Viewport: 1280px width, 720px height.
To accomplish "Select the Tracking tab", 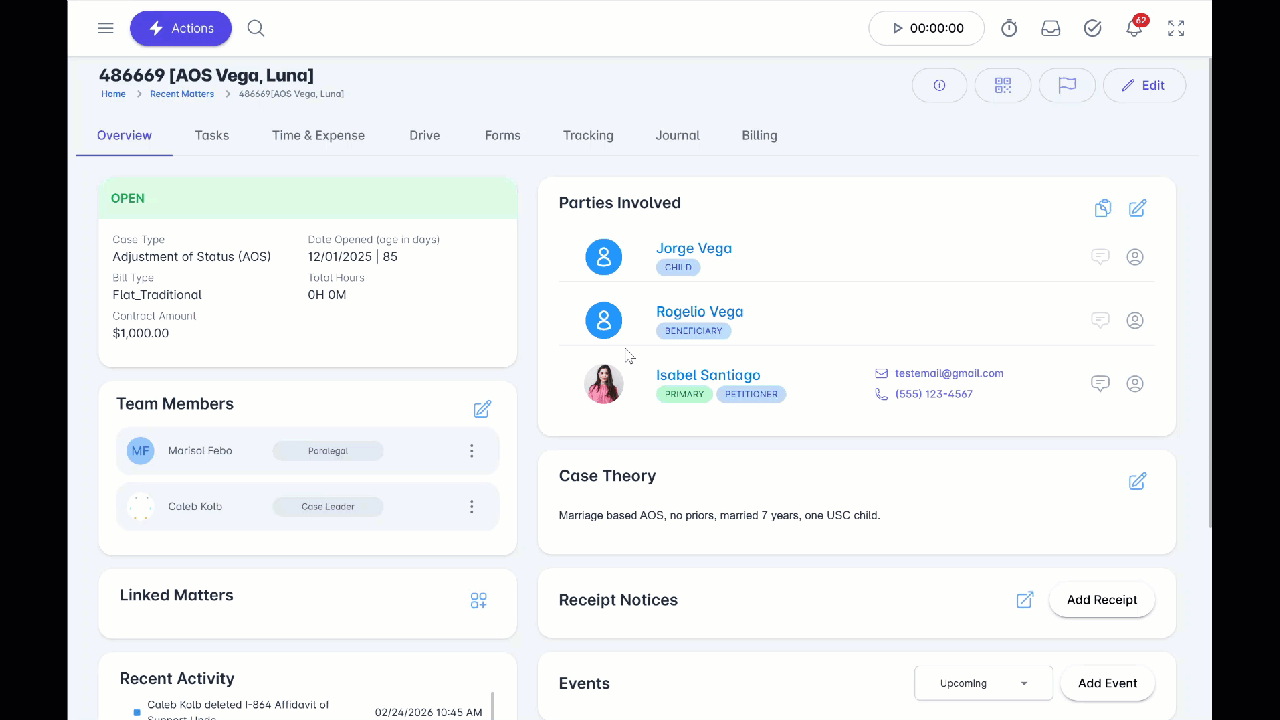I will (x=588, y=135).
